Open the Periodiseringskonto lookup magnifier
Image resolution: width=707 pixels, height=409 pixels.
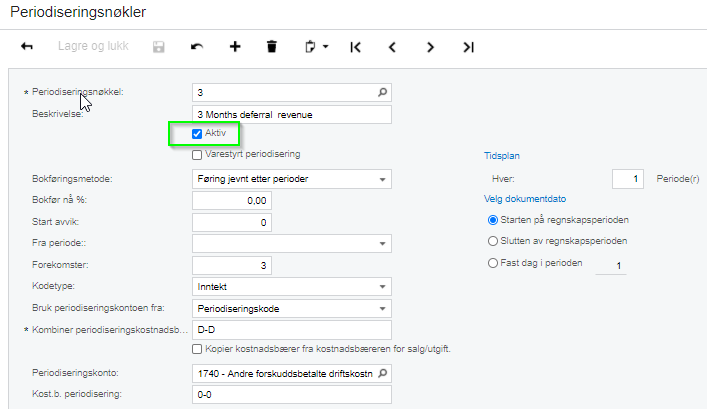click(381, 374)
